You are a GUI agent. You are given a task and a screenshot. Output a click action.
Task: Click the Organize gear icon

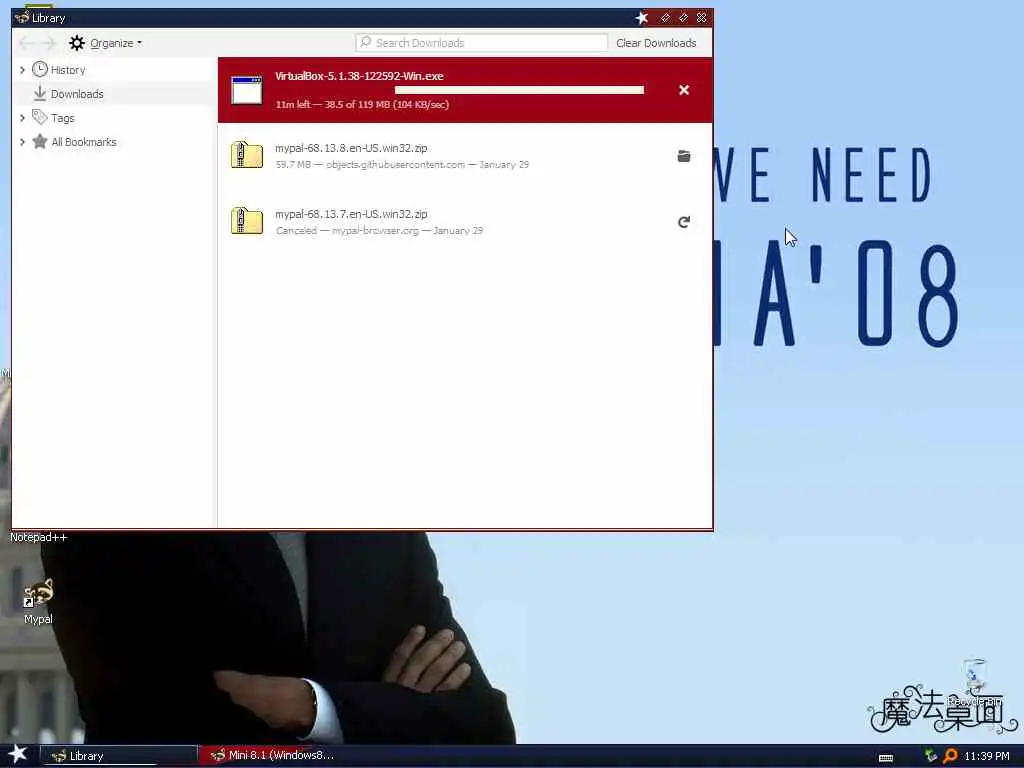point(77,43)
